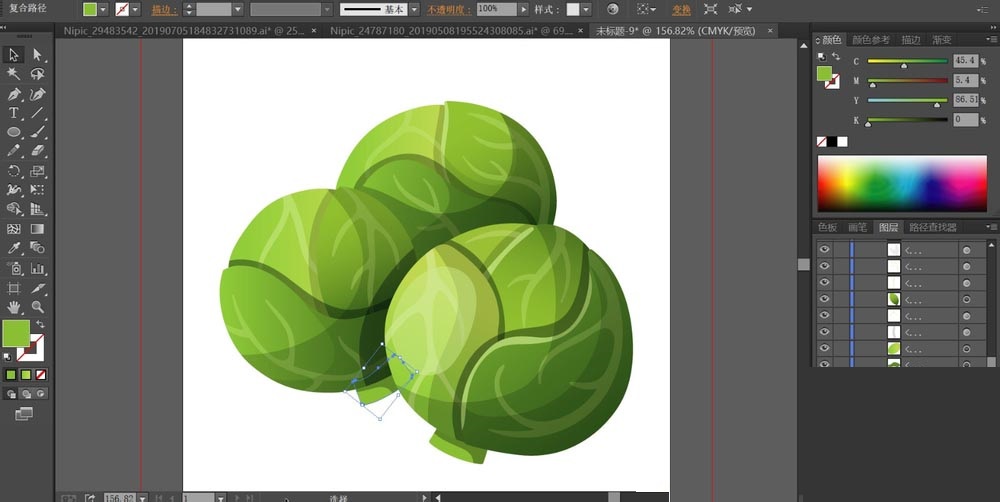Select the Type tool
This screenshot has width=1000, height=502.
(x=14, y=113)
